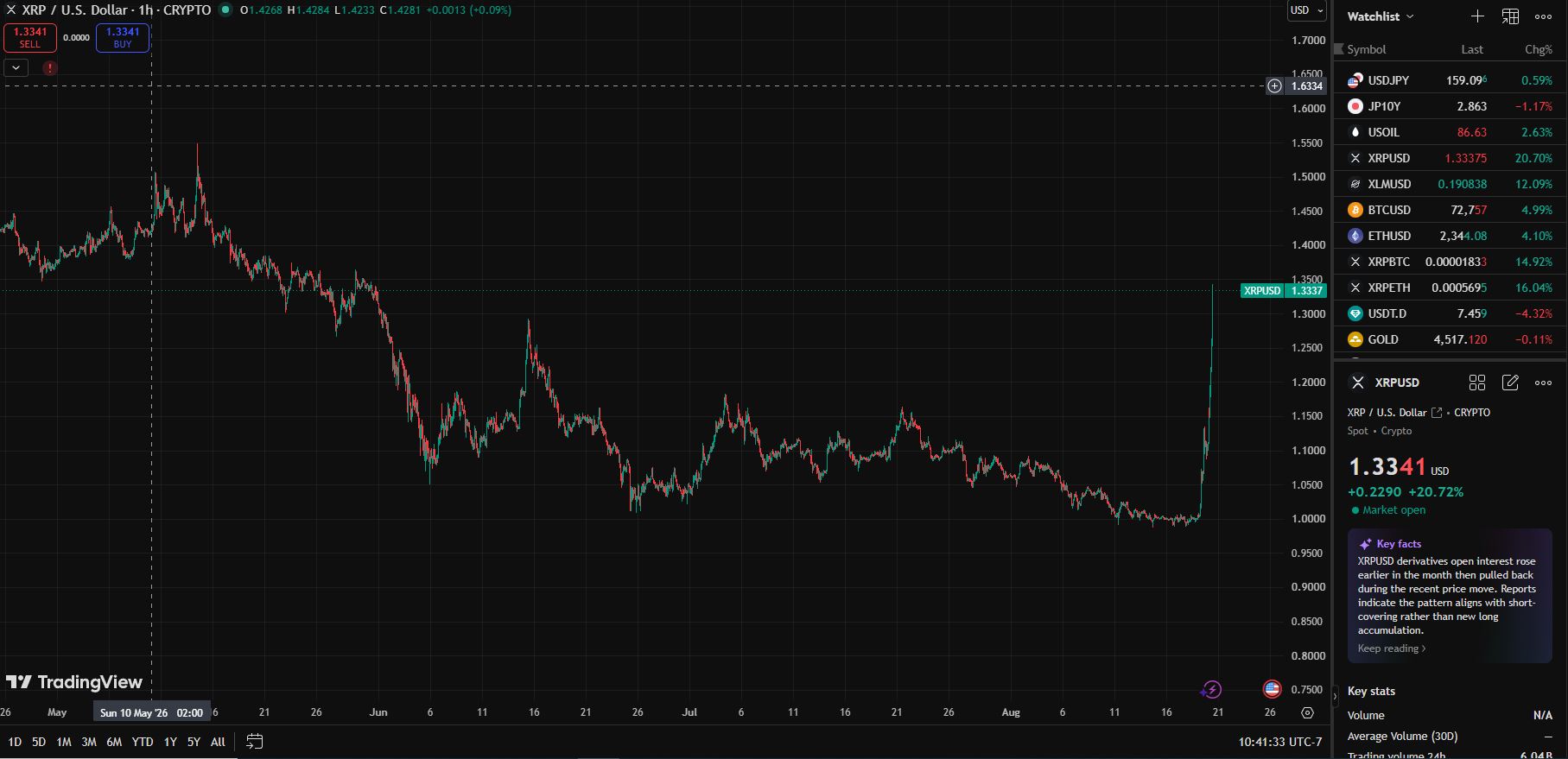This screenshot has height=759, width=1568.
Task: Switch chart range to 5Y
Action: click(x=194, y=742)
